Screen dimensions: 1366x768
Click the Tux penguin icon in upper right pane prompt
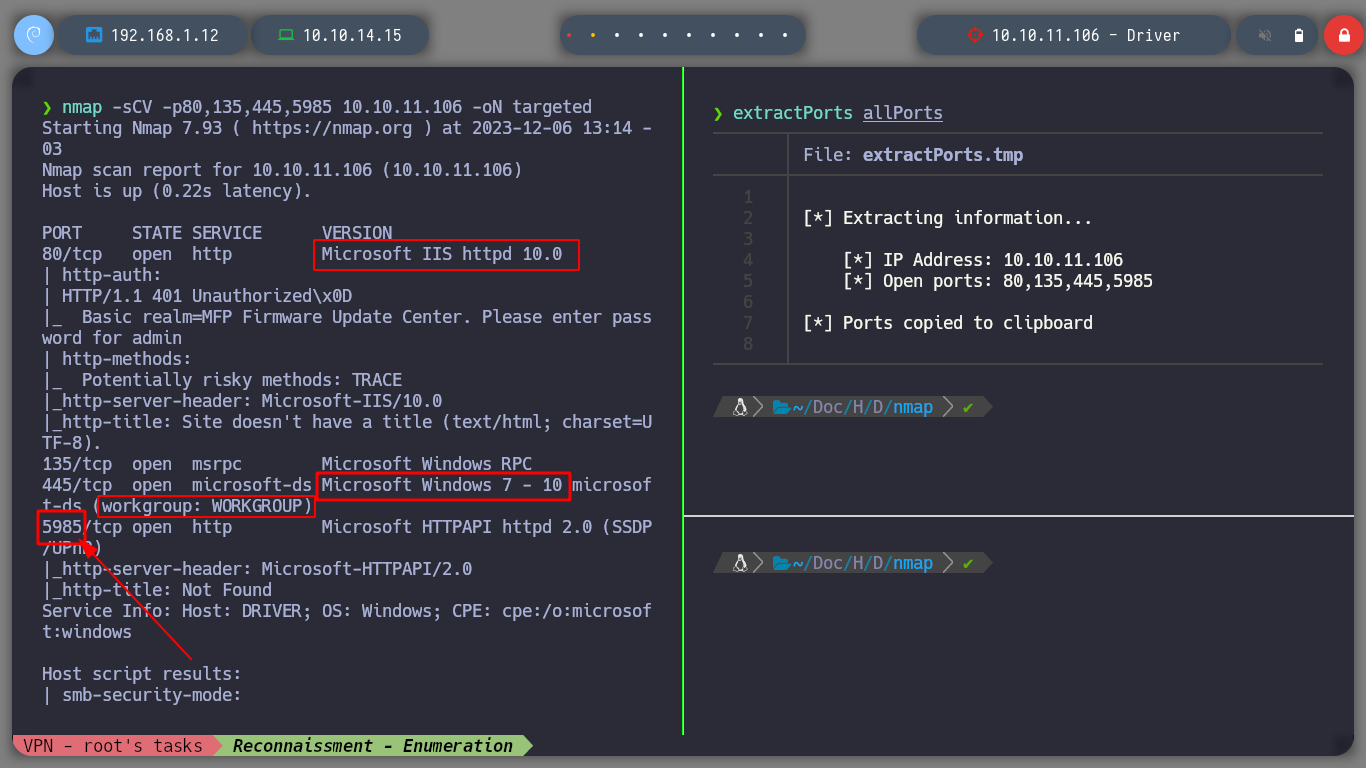point(740,407)
